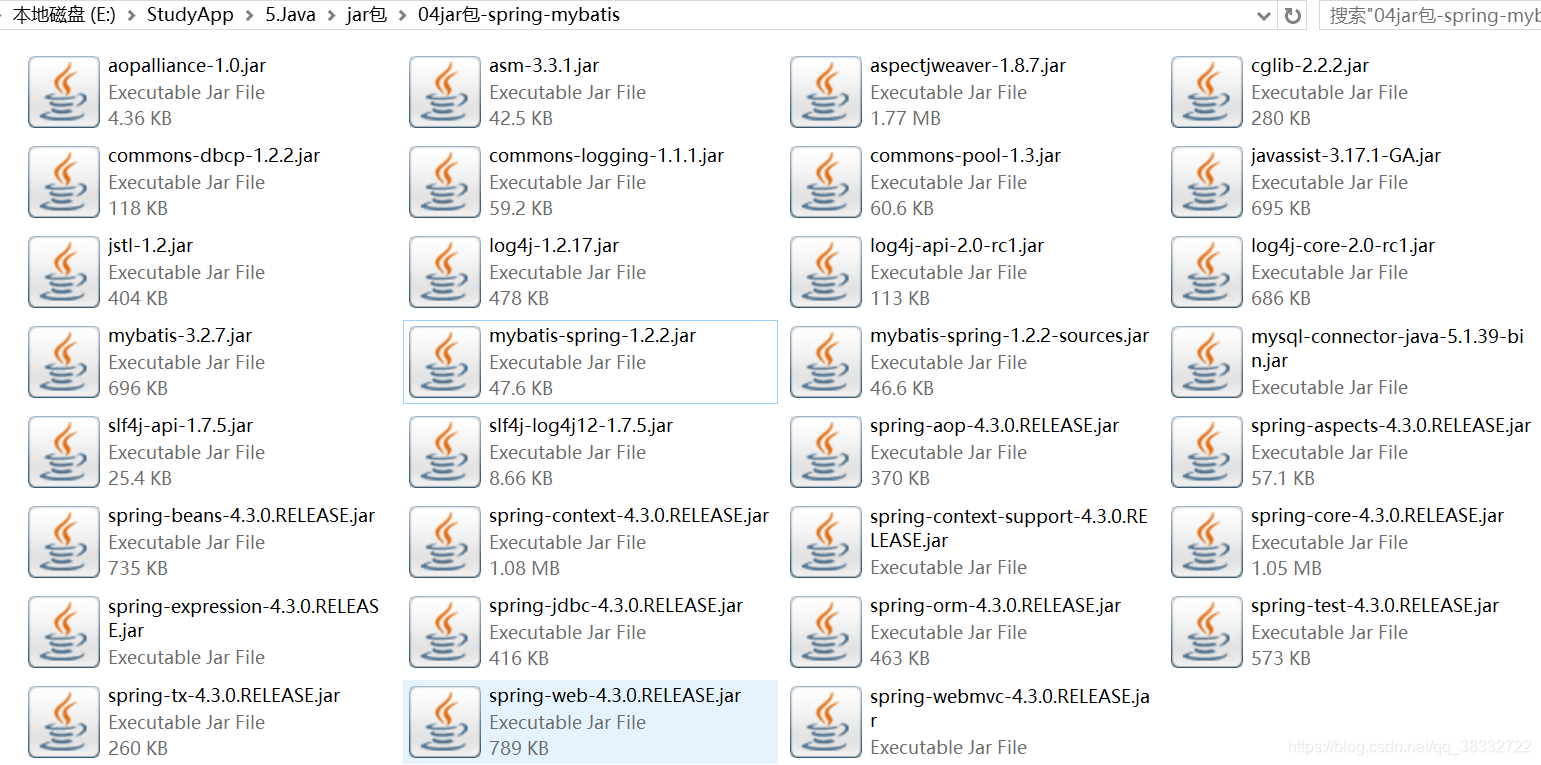Image resolution: width=1541 pixels, height=765 pixels.
Task: Select the spring-orm-4.3.0.RELEASE.jar icon
Action: click(826, 632)
